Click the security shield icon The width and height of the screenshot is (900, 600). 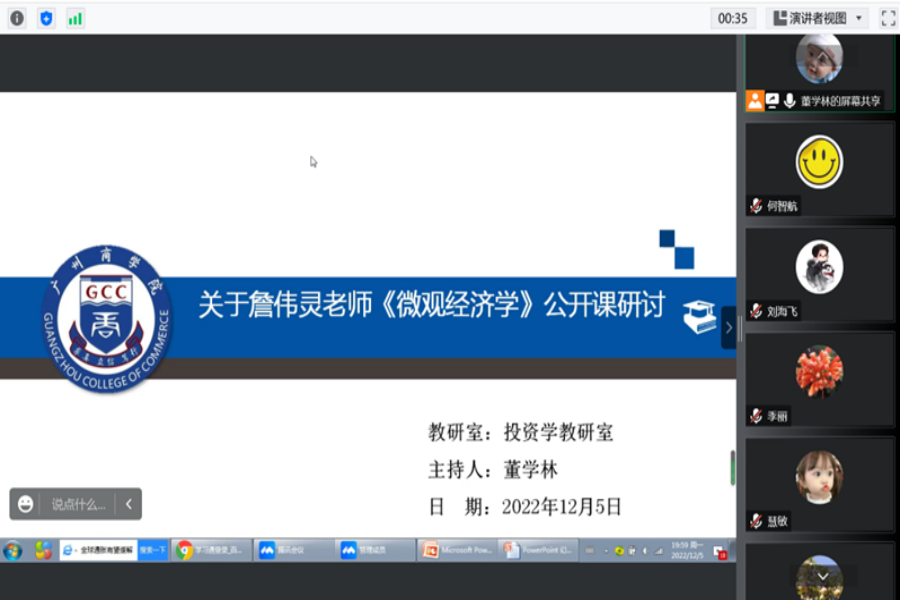[x=45, y=17]
